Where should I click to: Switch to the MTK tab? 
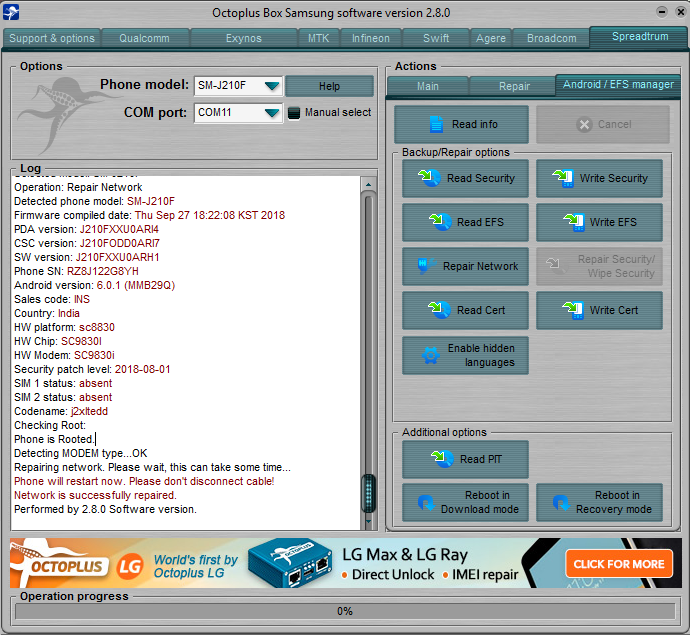click(319, 38)
